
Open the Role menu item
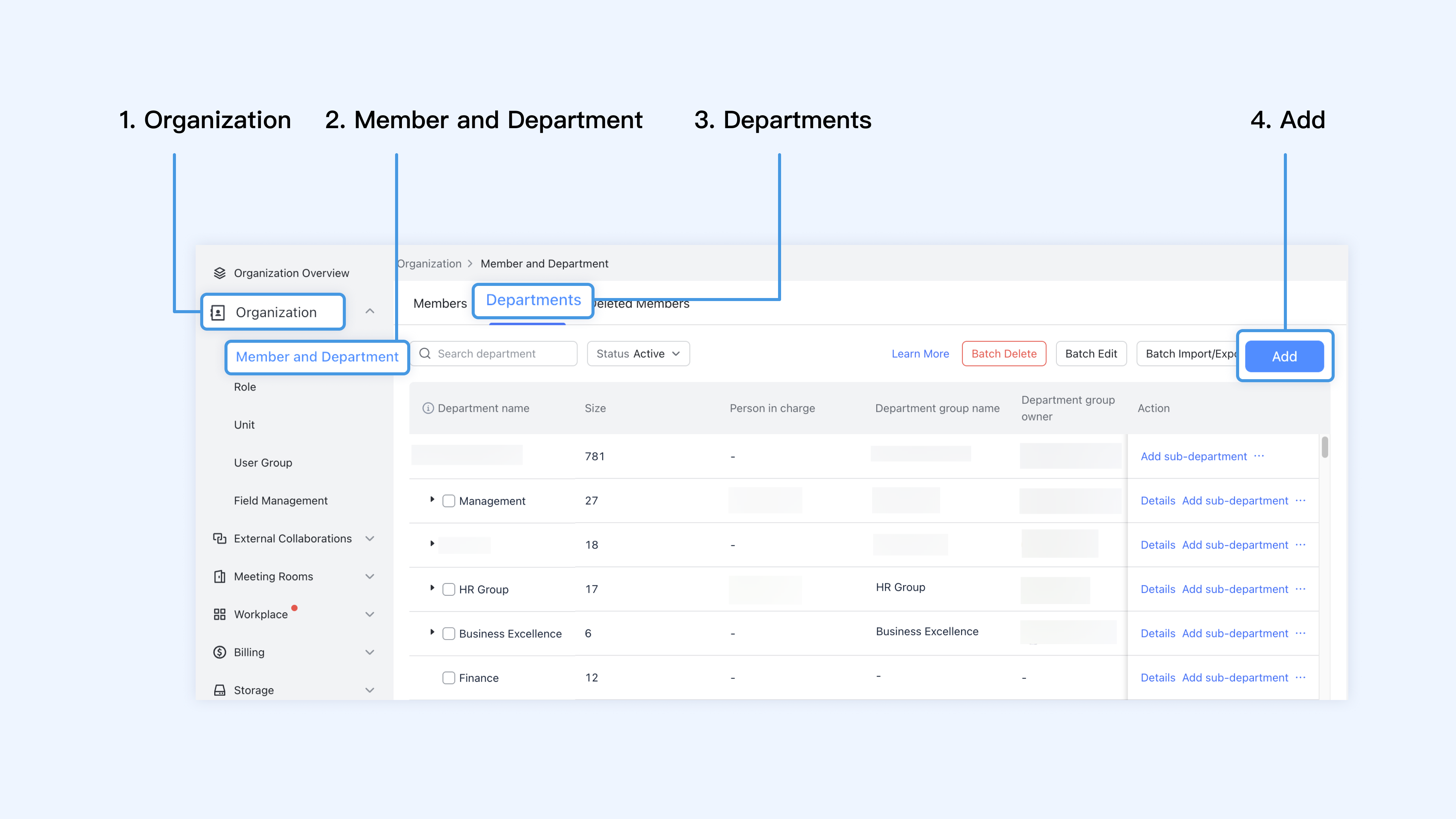tap(245, 387)
